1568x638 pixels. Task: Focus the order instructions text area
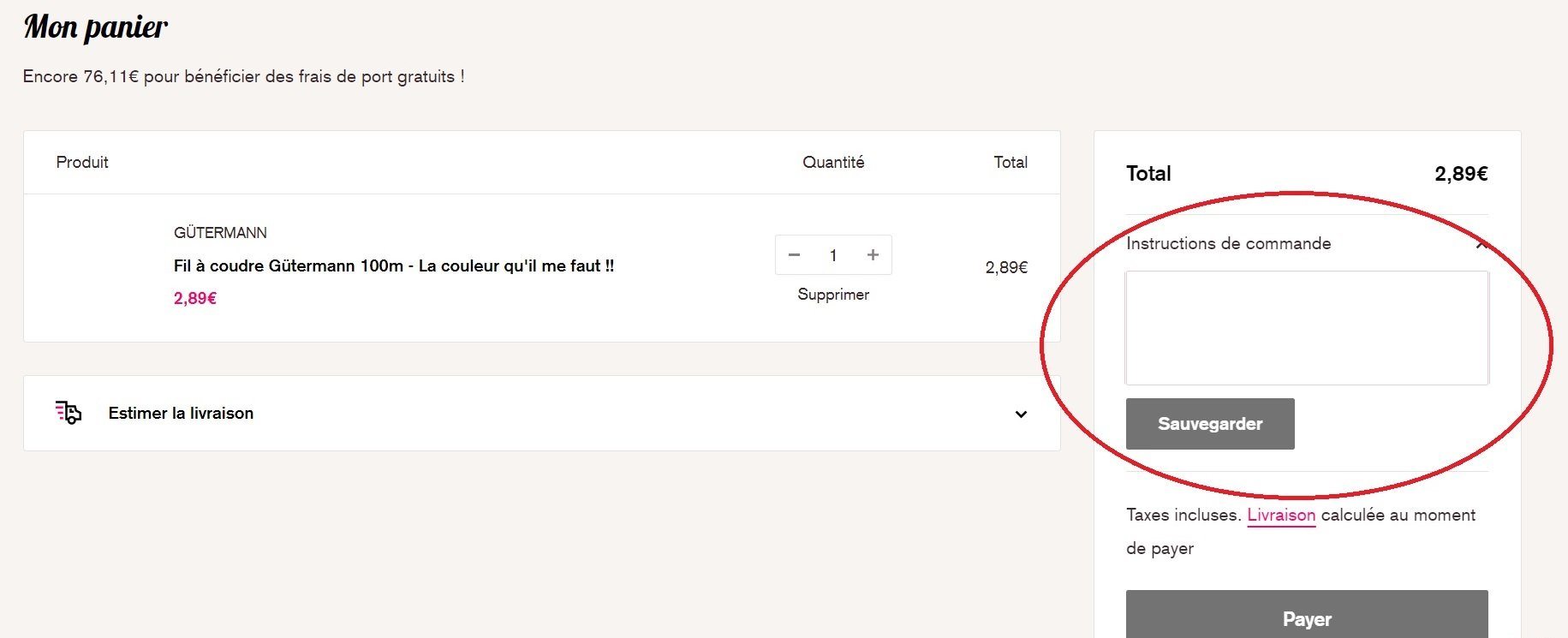[1306, 328]
